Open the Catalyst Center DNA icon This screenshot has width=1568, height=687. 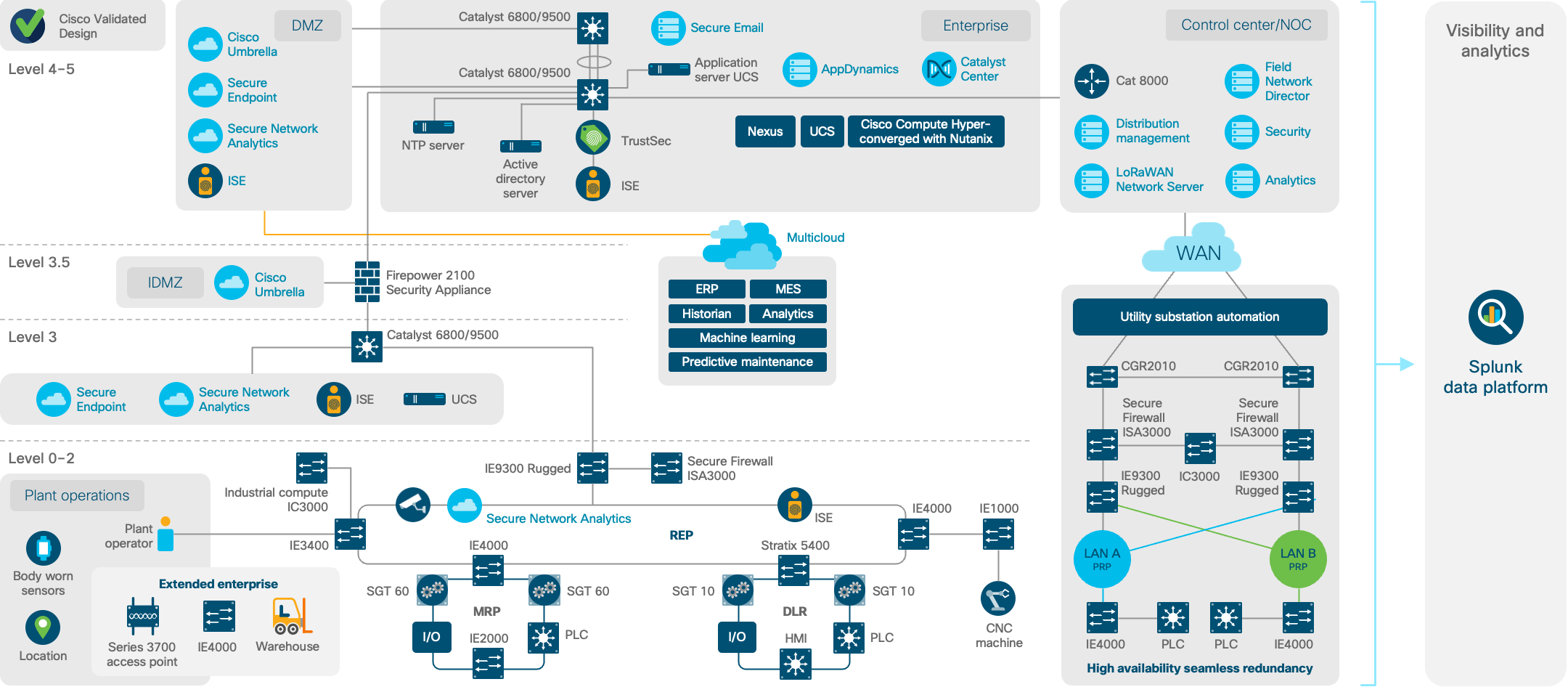(939, 69)
